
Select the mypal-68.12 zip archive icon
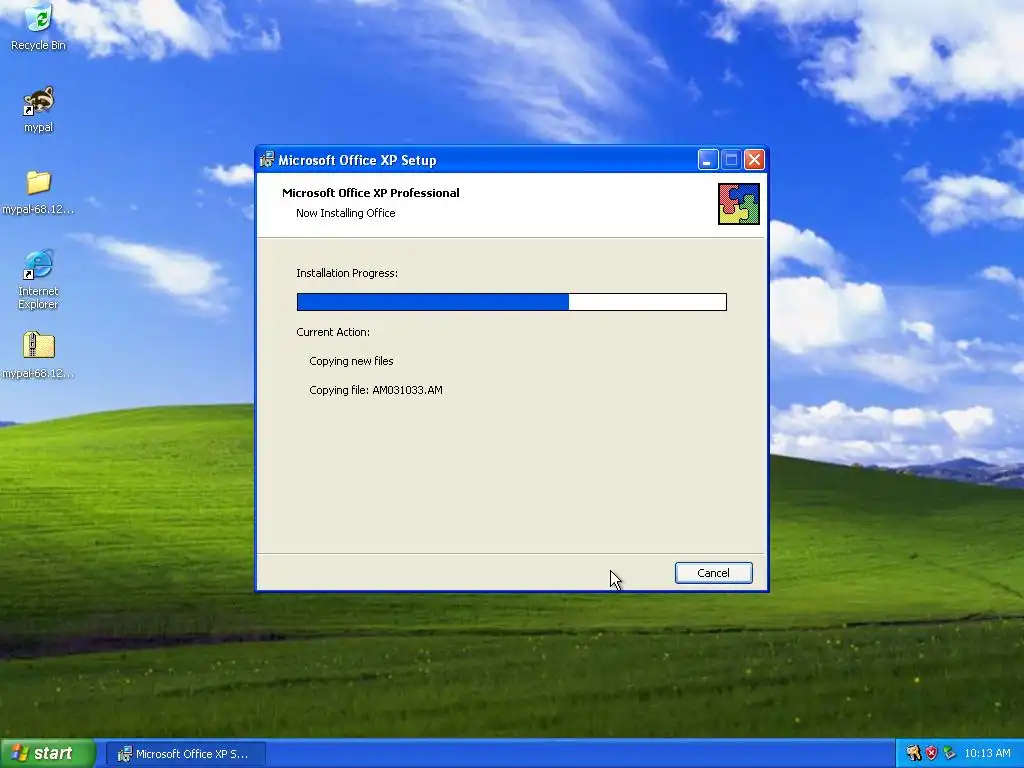click(x=39, y=355)
